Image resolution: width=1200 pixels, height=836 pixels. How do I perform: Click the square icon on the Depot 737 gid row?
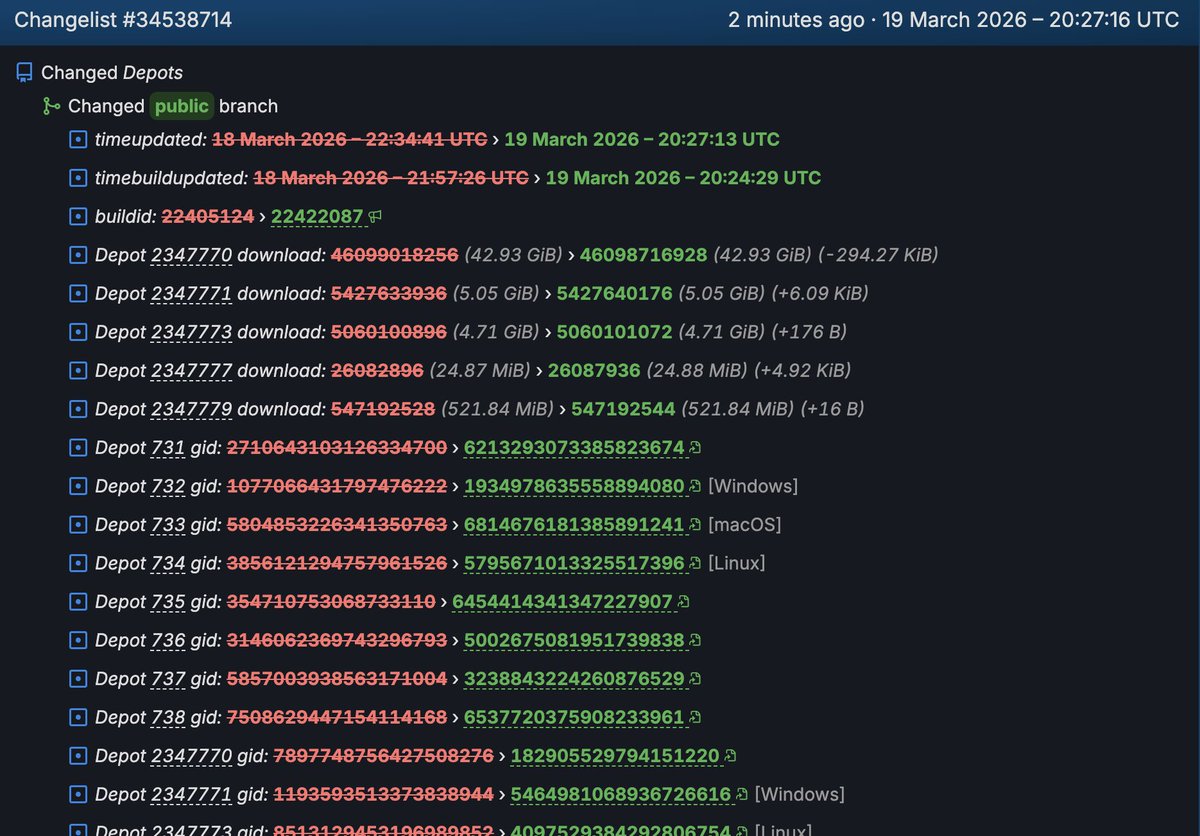(78, 678)
